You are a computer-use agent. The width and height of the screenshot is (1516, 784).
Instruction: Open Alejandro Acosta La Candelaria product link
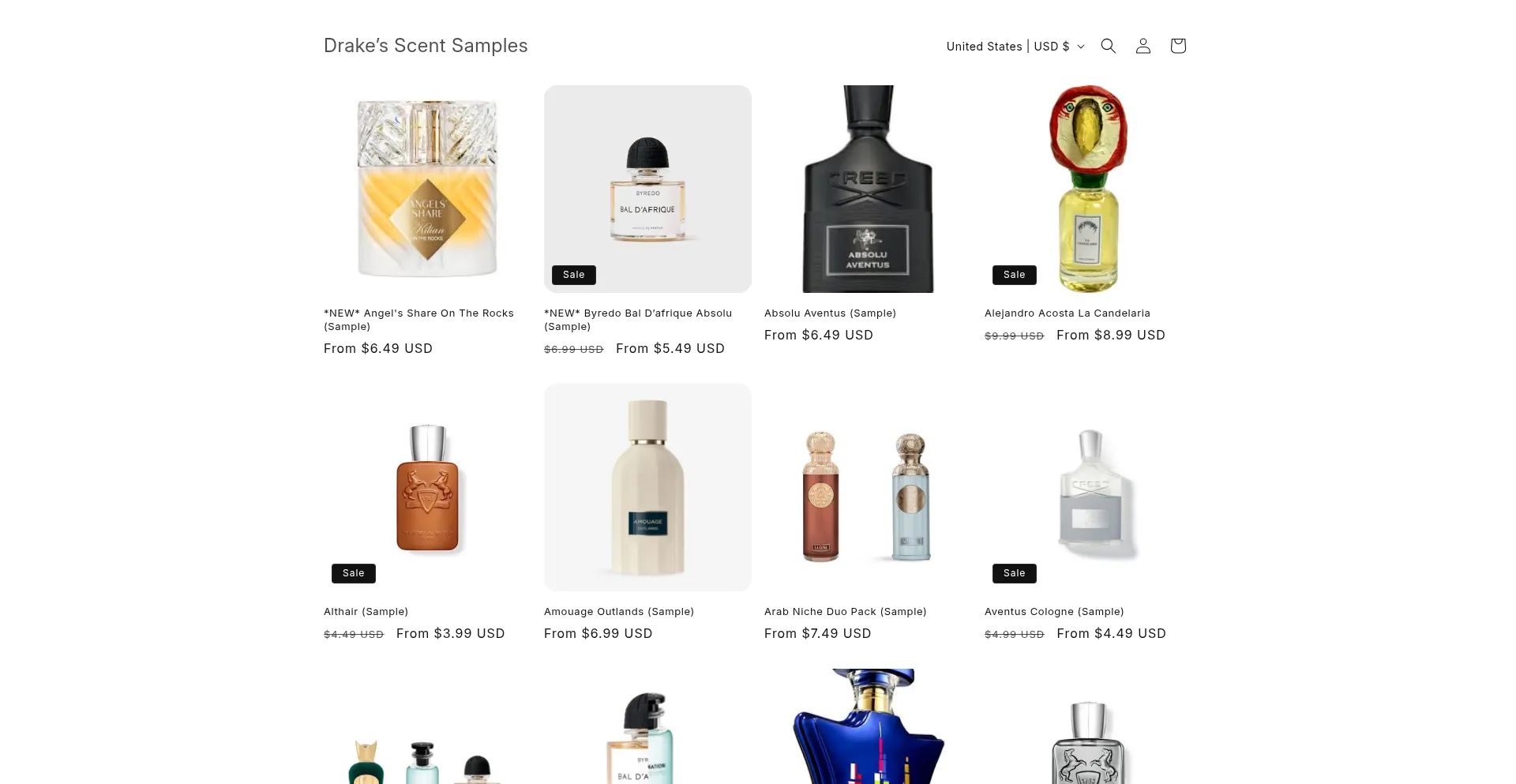point(1068,313)
